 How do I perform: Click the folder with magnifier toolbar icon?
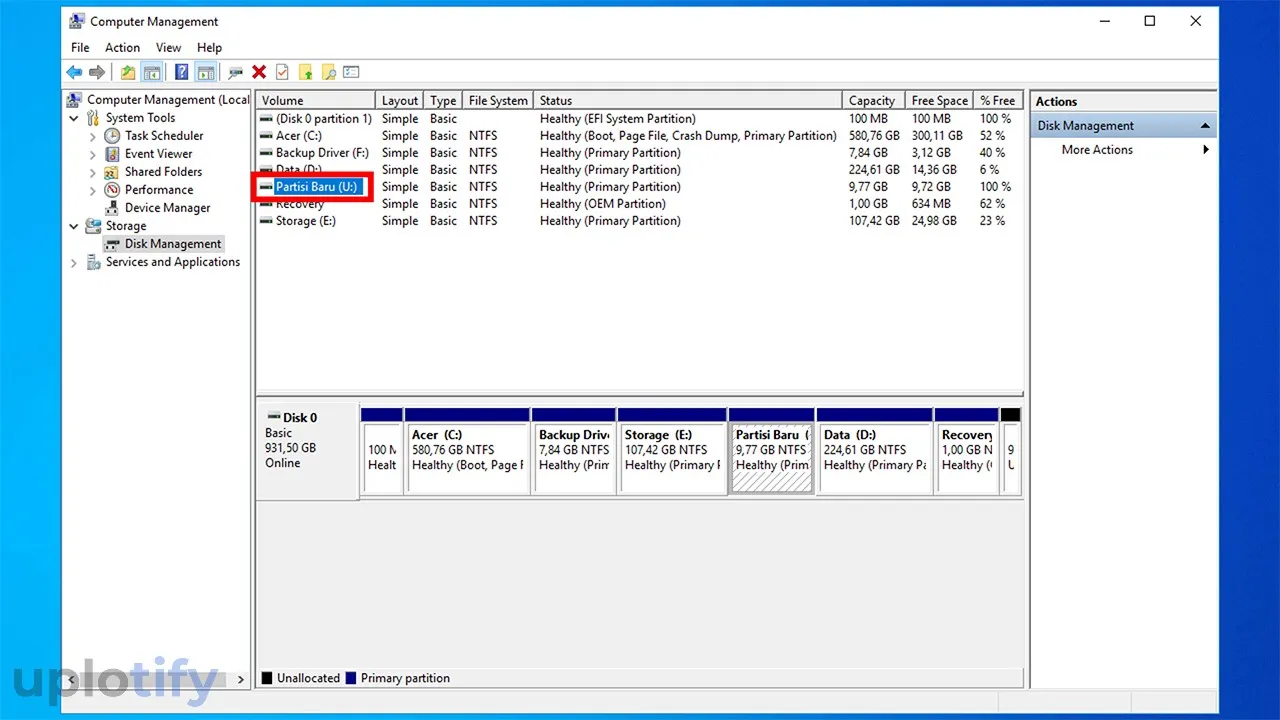(328, 72)
